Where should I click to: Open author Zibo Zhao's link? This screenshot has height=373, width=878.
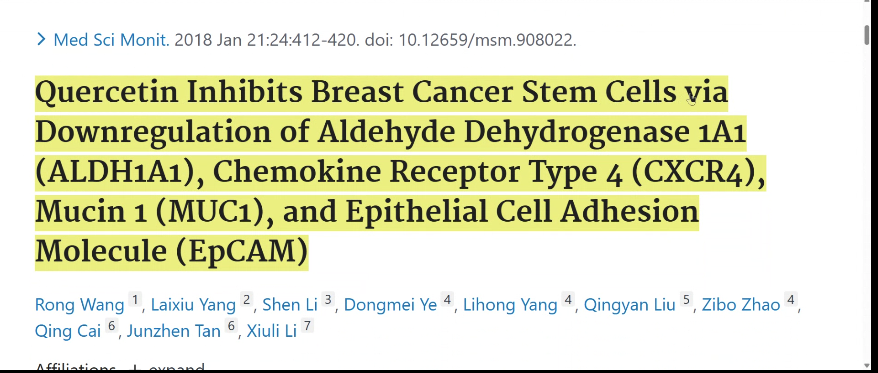click(741, 305)
